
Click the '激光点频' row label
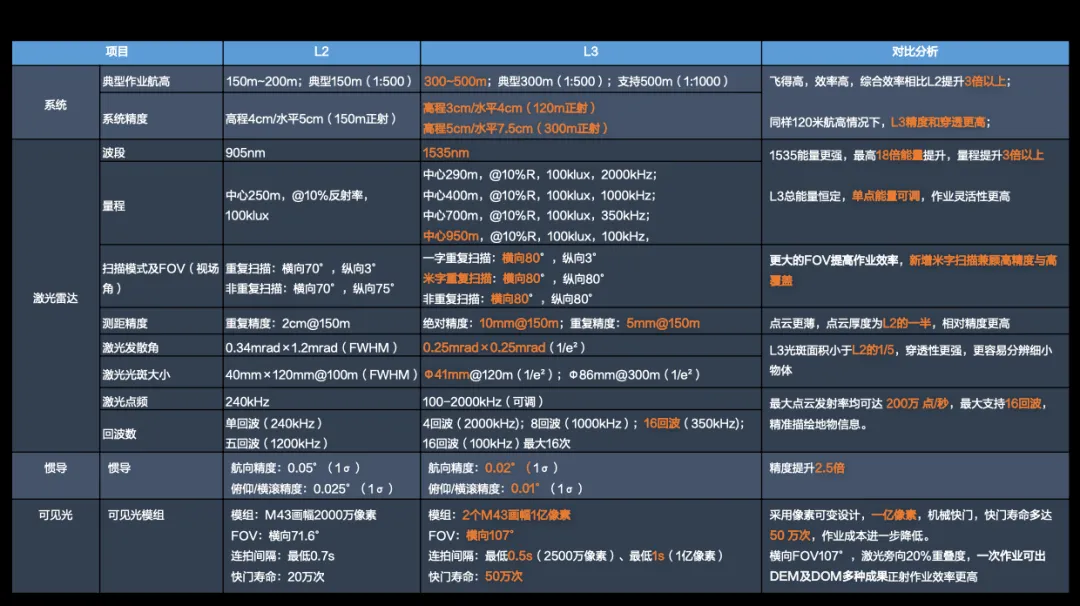point(125,401)
